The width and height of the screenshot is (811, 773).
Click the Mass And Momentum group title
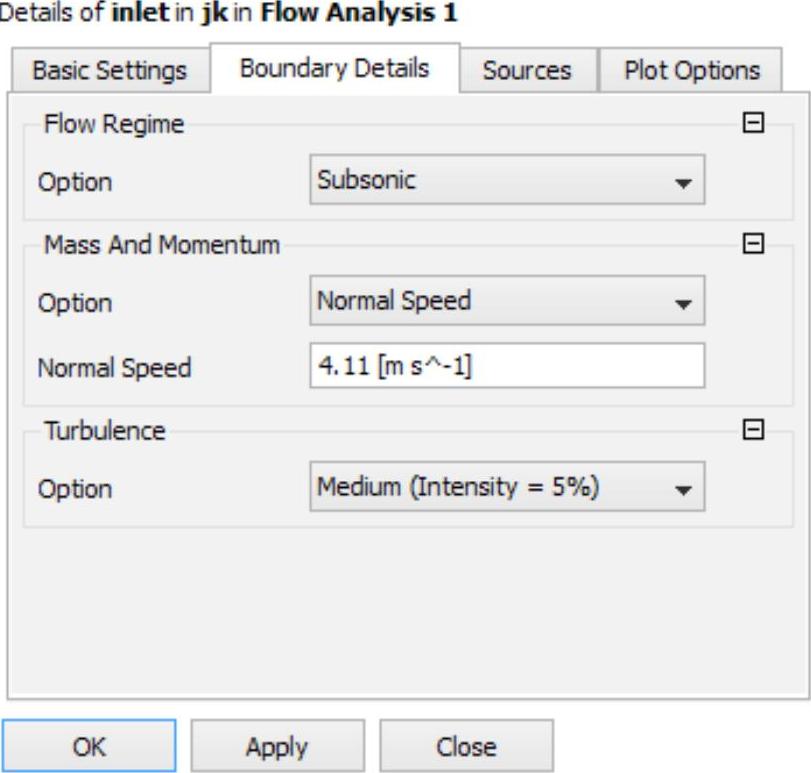162,244
